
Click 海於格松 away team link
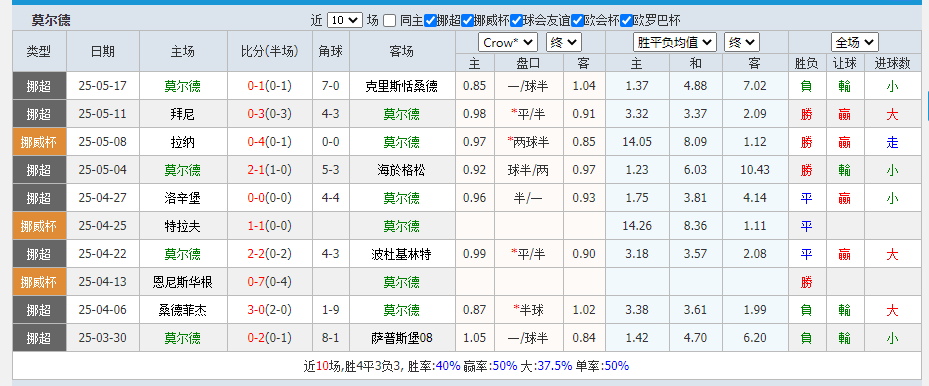(402, 171)
